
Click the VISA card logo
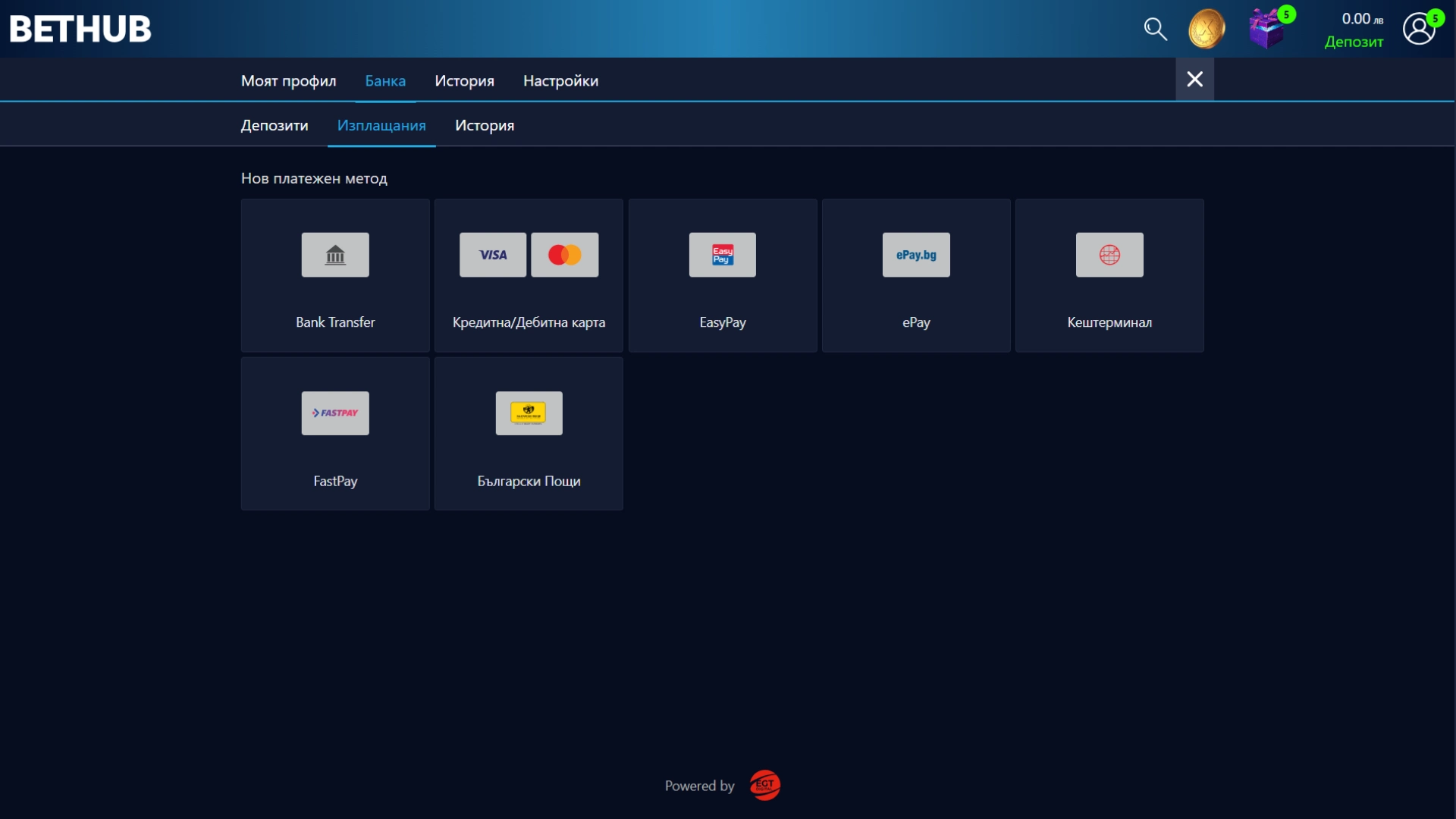[493, 255]
